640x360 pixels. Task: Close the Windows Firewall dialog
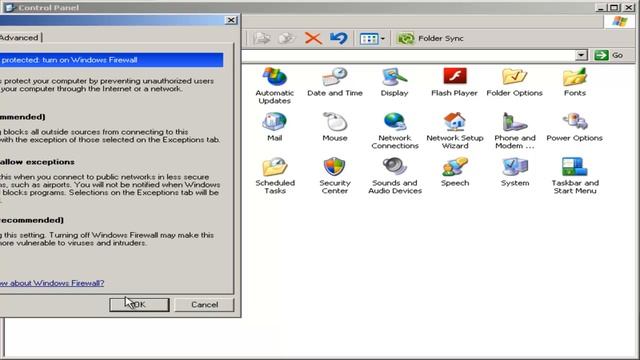pos(231,20)
